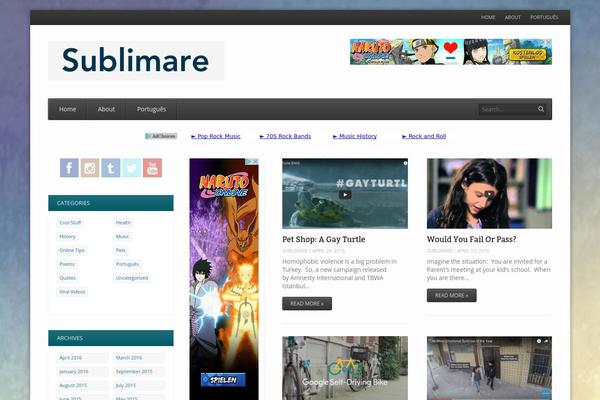Viewport: 600px width, 400px height.
Task: Open the January 2016 archive
Action: (x=82, y=371)
